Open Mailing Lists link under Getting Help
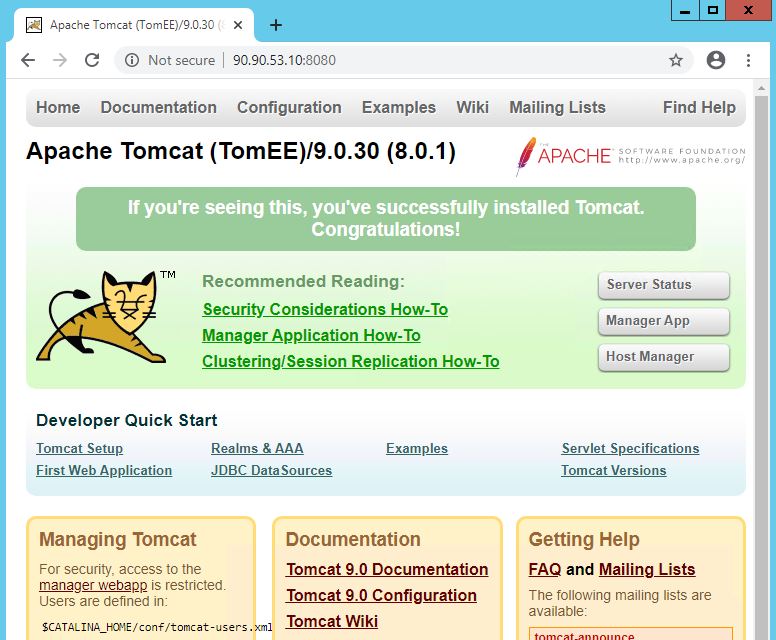This screenshot has width=776, height=640. pyautogui.click(x=647, y=569)
